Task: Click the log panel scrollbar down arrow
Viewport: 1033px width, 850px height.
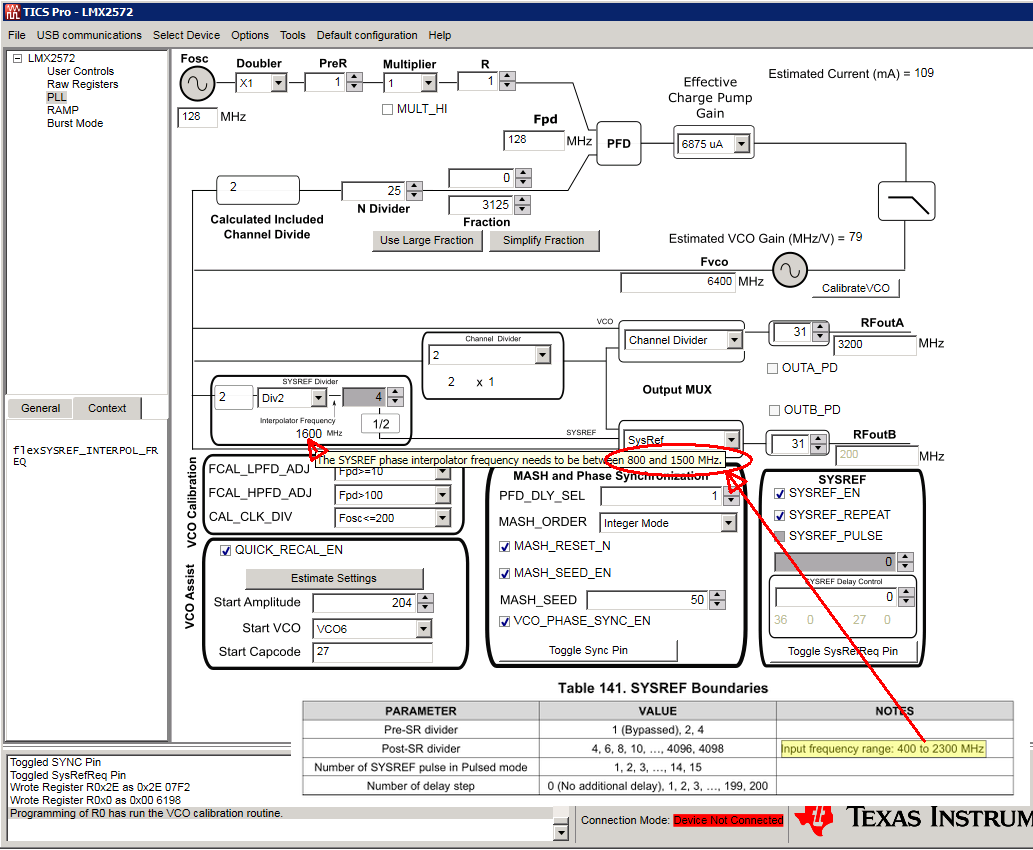Action: click(561, 833)
